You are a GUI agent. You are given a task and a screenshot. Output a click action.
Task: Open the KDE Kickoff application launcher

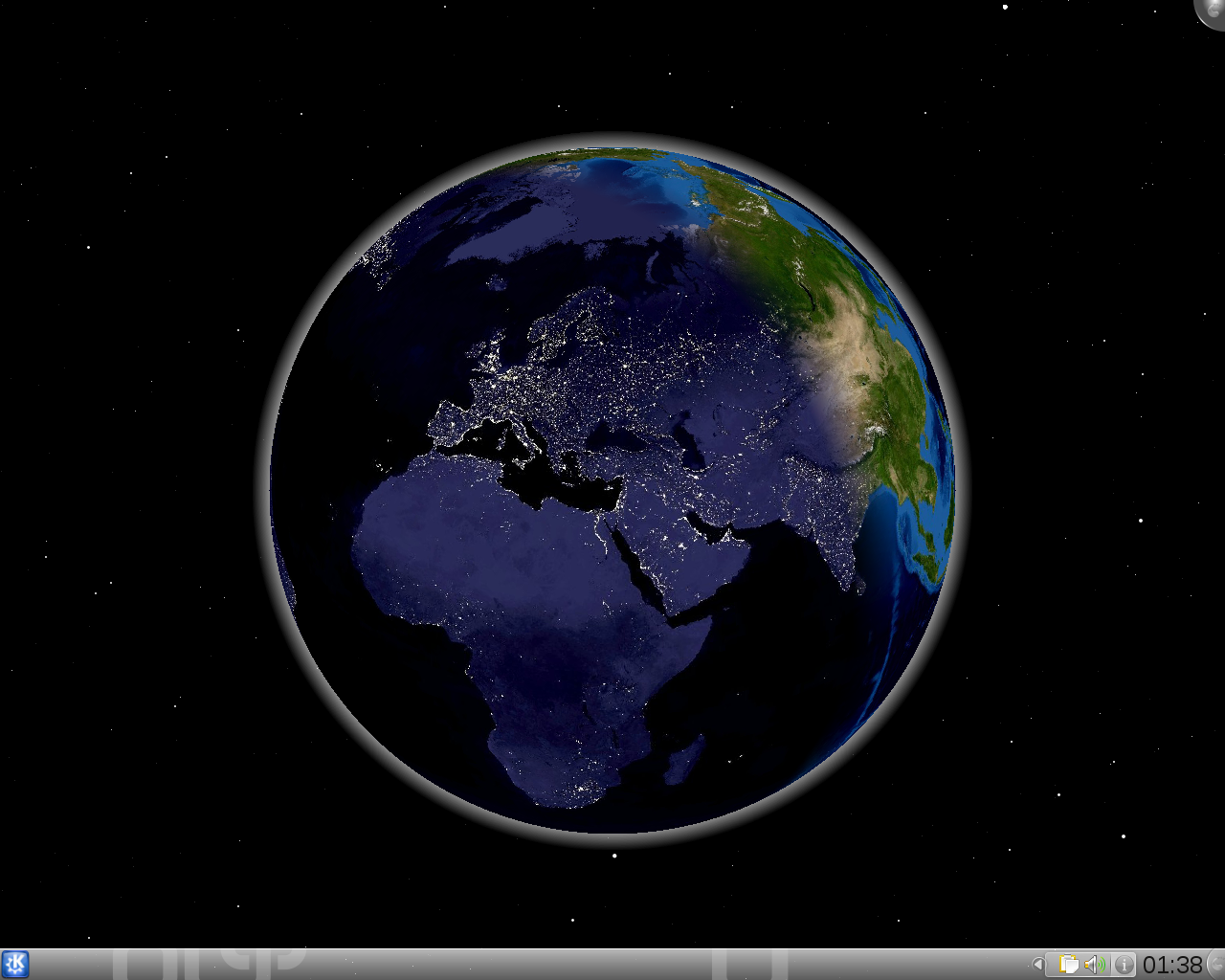point(15,964)
